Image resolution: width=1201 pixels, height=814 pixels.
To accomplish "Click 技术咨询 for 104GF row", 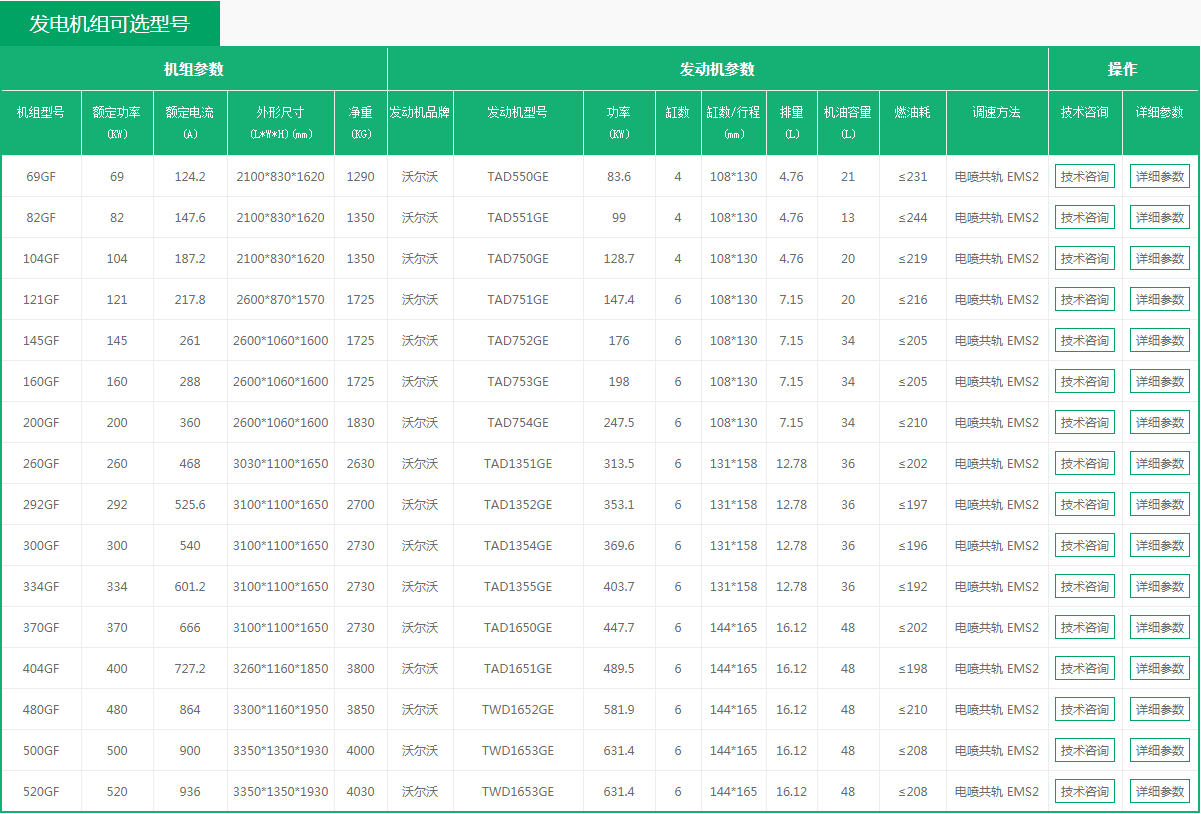I will coord(1085,259).
